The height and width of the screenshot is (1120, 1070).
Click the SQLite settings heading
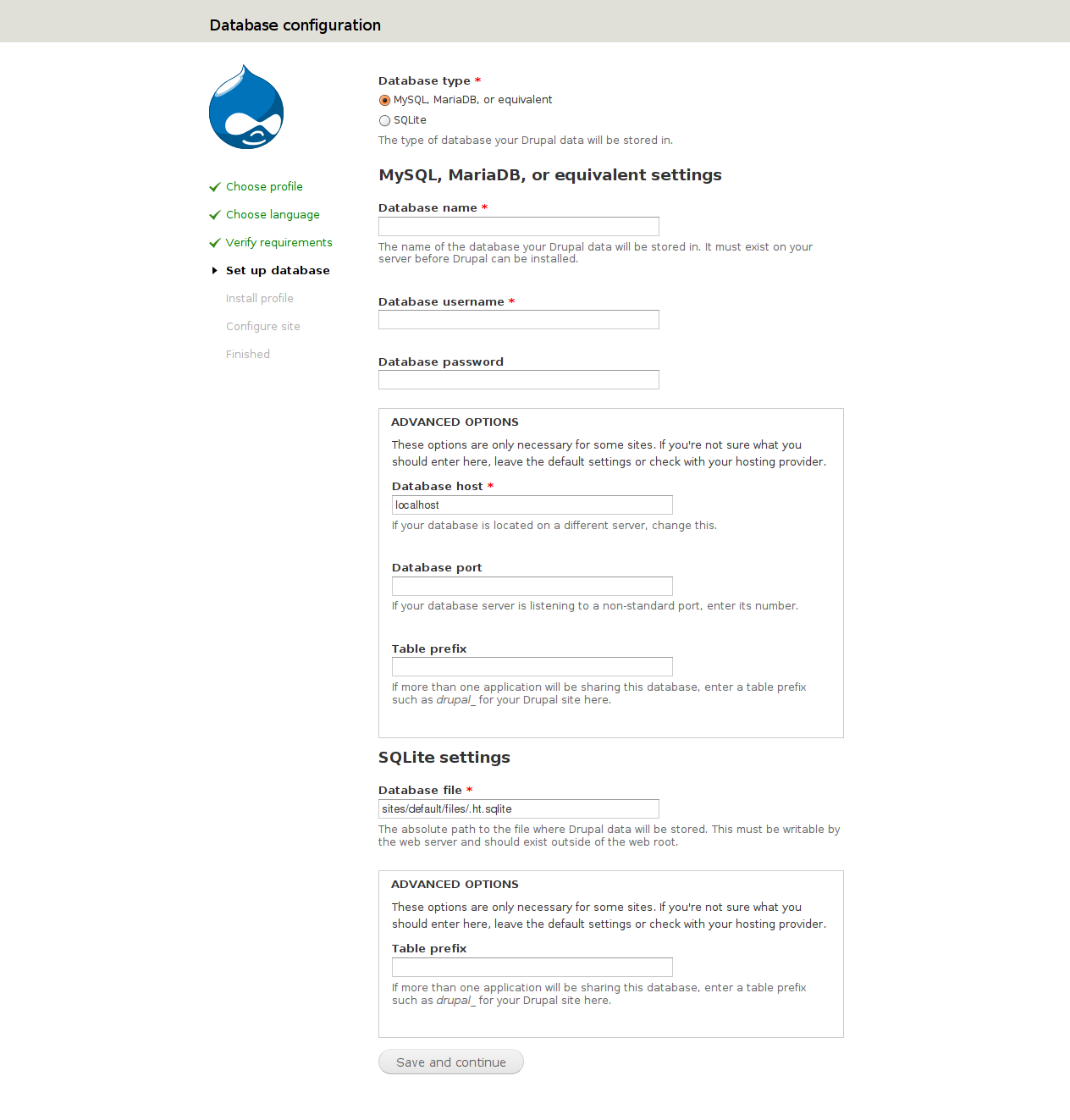point(444,758)
